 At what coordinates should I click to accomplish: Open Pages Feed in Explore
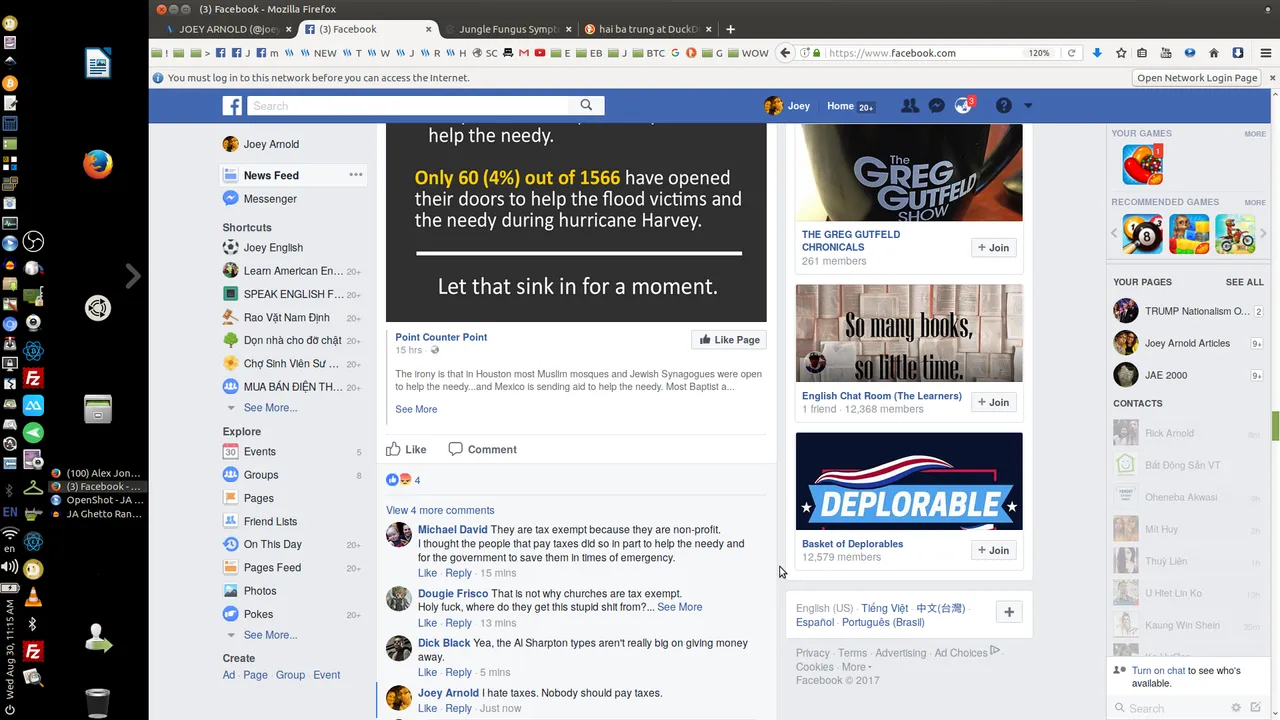tap(272, 568)
